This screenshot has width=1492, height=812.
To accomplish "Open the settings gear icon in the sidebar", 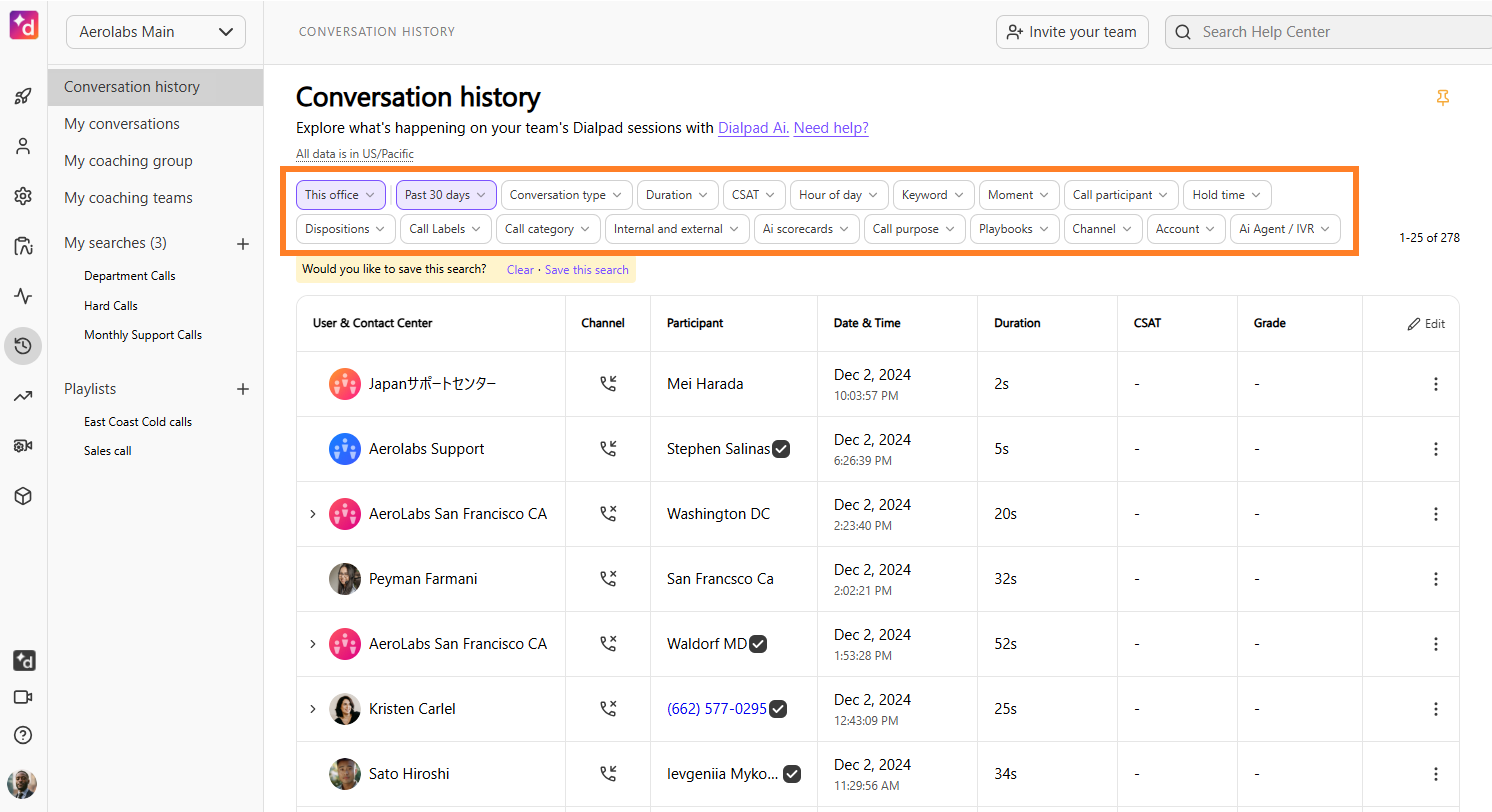I will coord(23,196).
